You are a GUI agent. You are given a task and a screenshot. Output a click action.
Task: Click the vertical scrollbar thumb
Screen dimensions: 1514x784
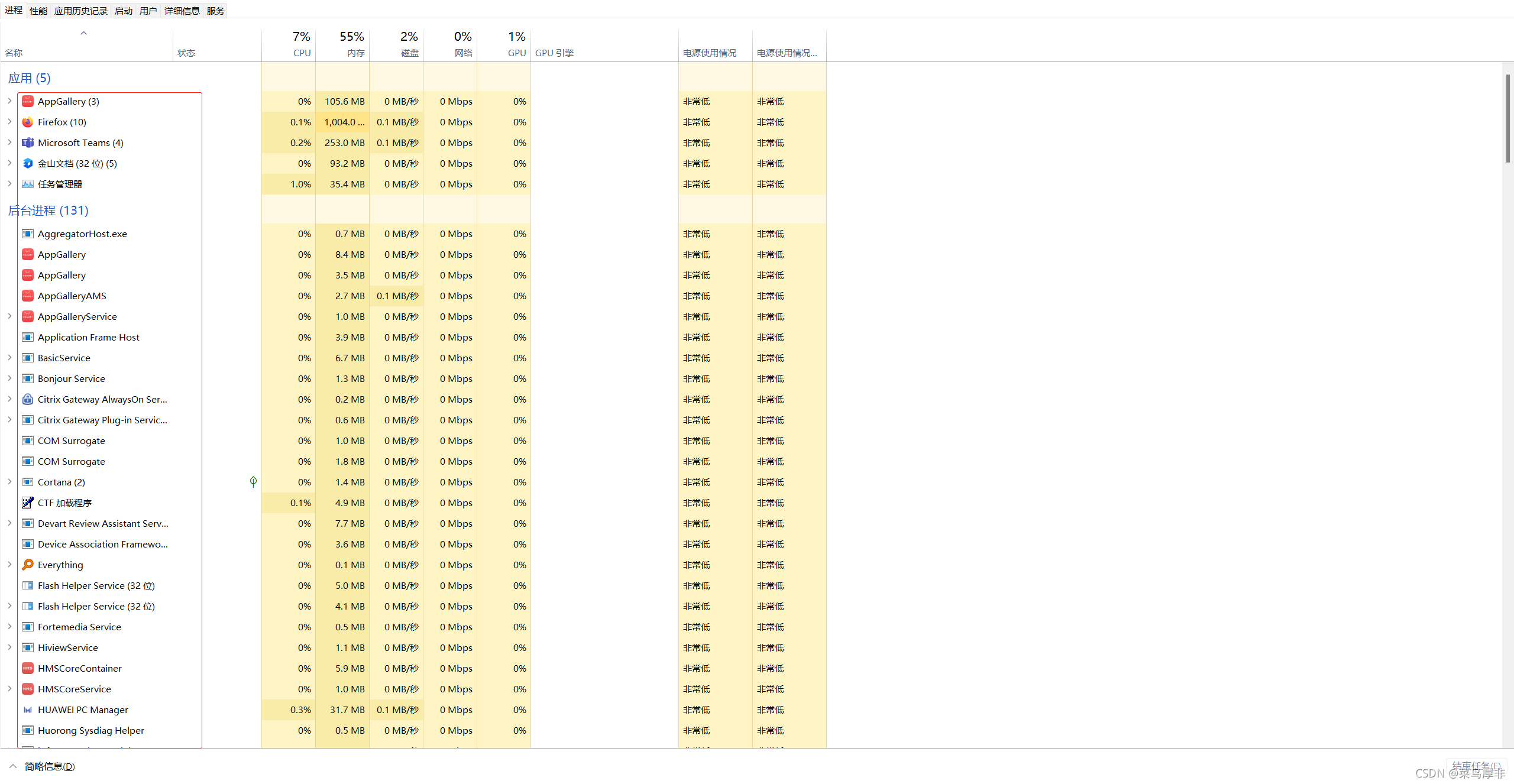[x=1508, y=118]
